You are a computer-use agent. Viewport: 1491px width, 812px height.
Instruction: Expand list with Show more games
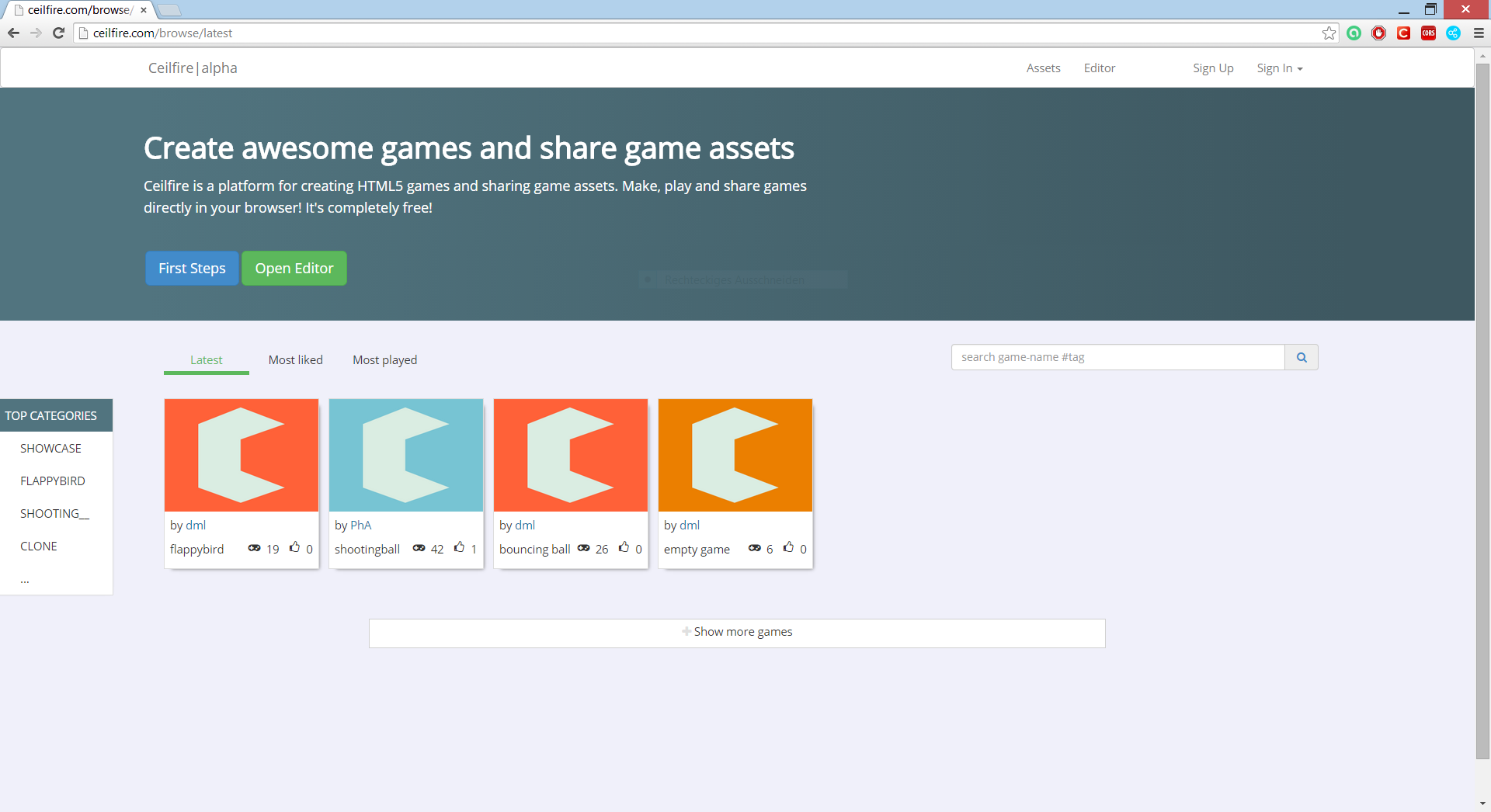737,633
